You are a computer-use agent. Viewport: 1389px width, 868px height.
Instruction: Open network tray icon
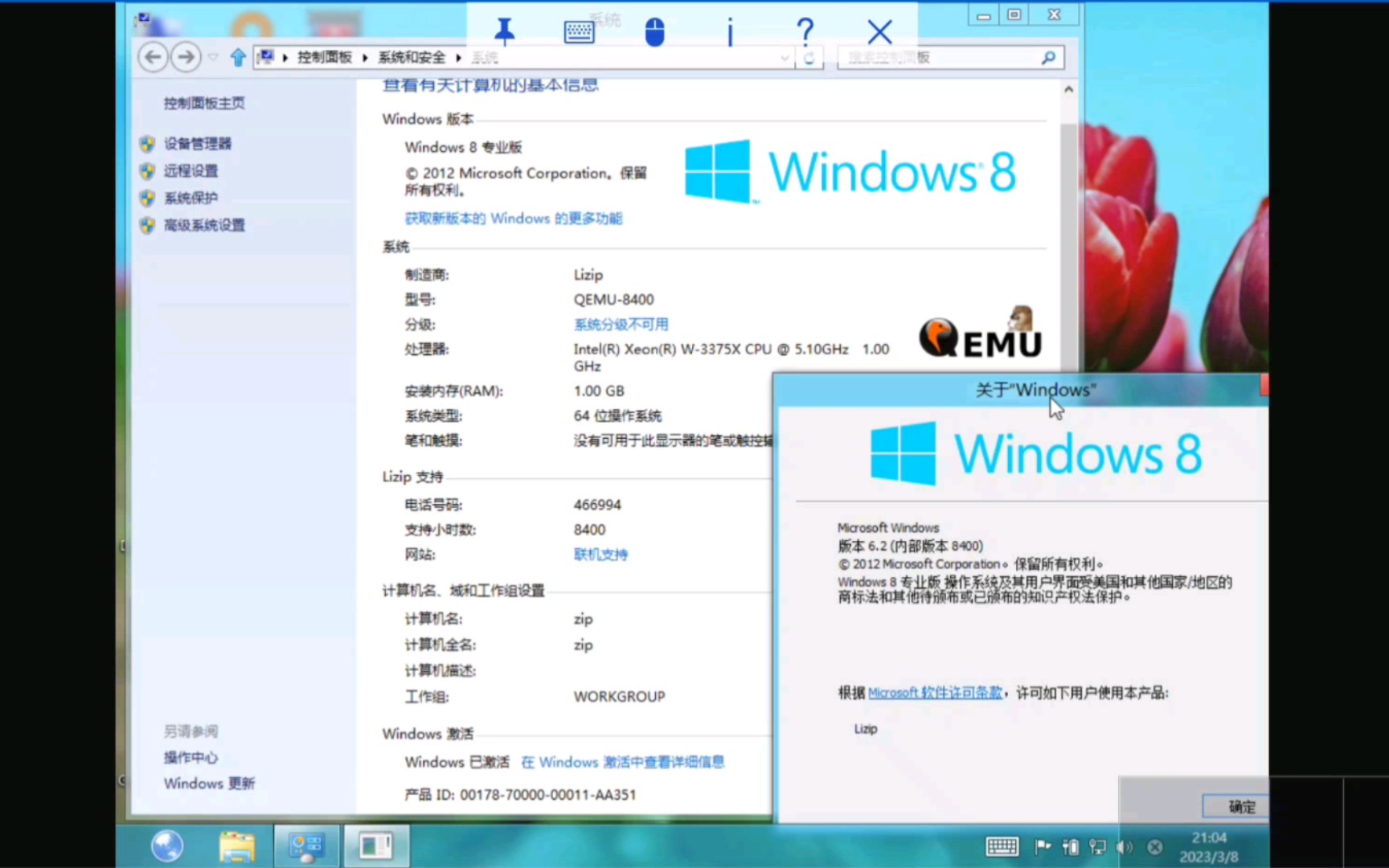point(1097,846)
